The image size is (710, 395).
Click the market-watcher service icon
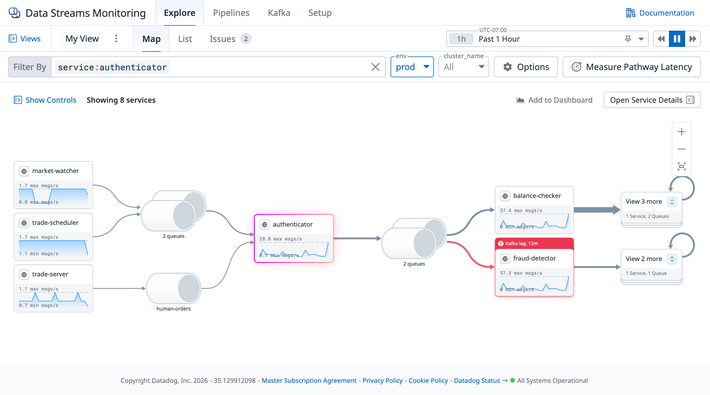pyautogui.click(x=24, y=171)
